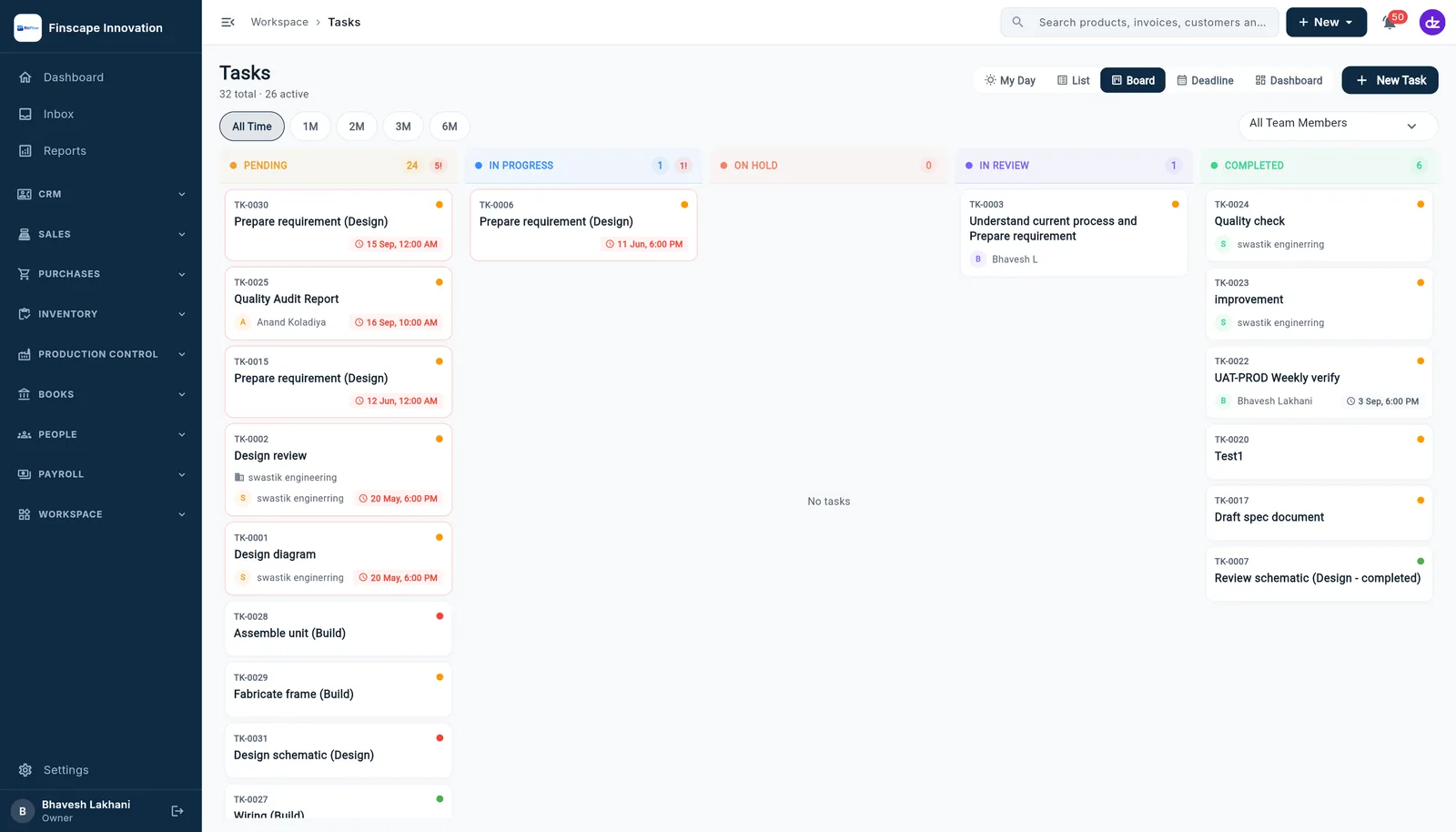Select the 6M time filter
Screen dimensions: 1456x832
tap(450, 127)
